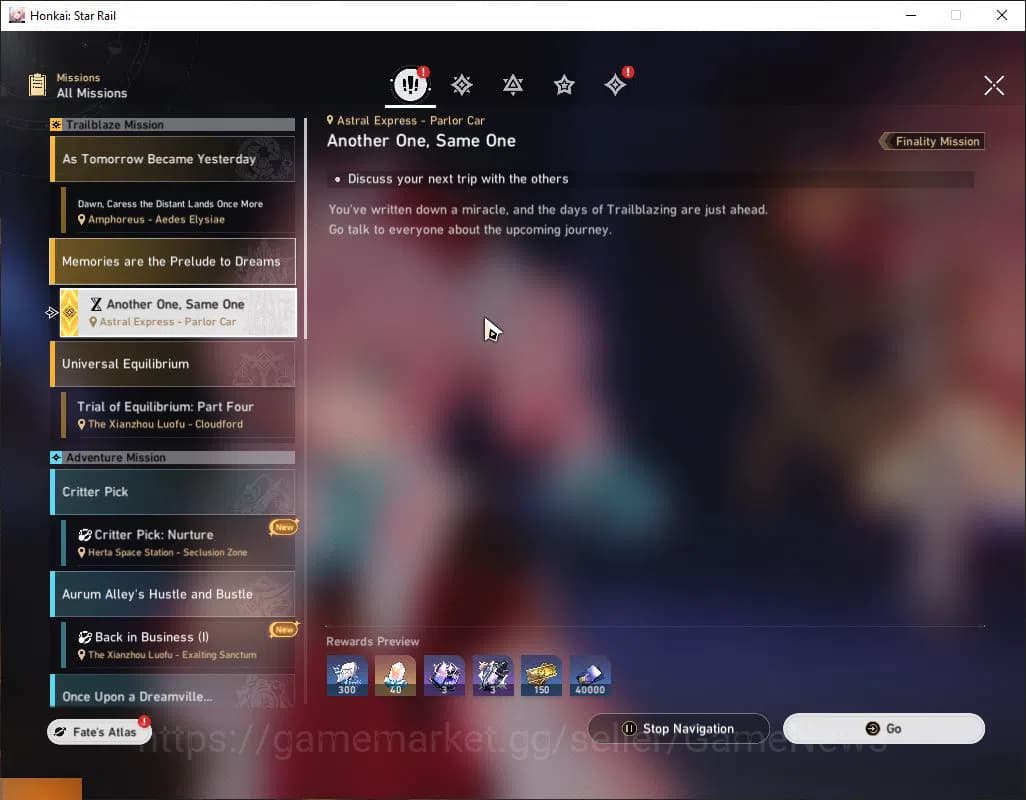Click the Trailblaze Mission section icon
Screen dimensions: 1026x800
[x=56, y=124]
